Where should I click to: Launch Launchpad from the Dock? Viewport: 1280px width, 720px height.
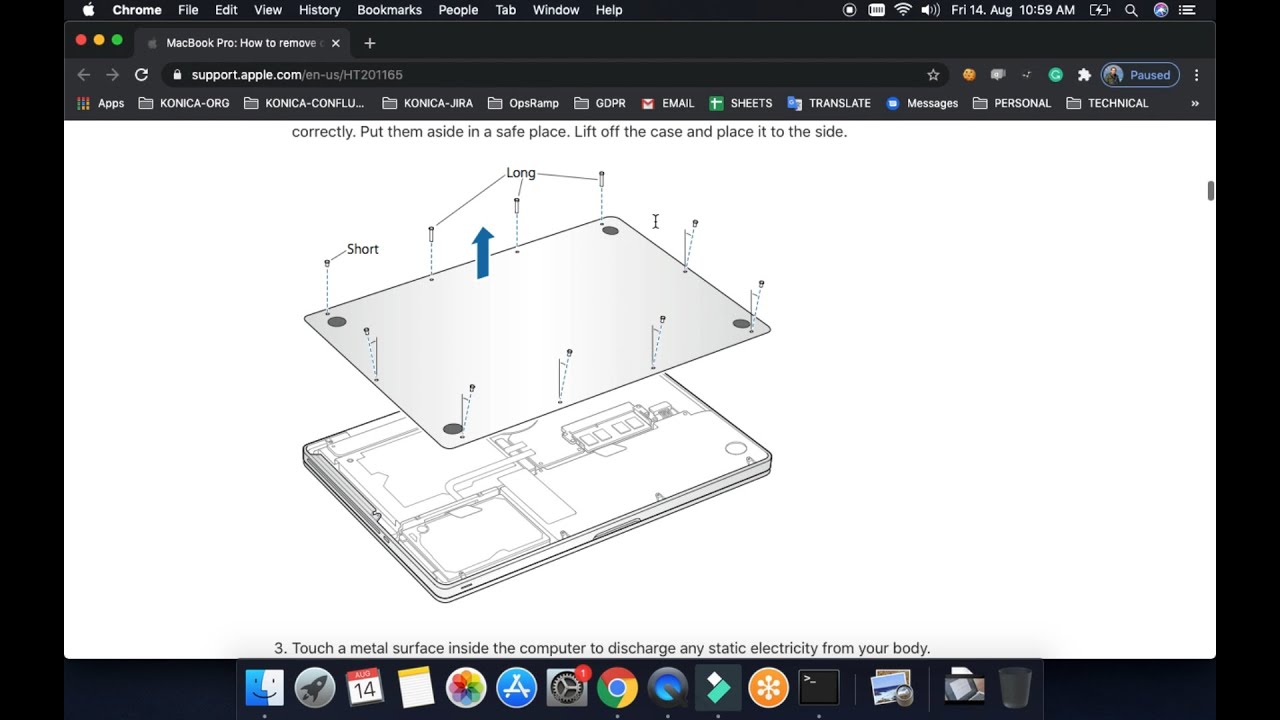point(315,688)
